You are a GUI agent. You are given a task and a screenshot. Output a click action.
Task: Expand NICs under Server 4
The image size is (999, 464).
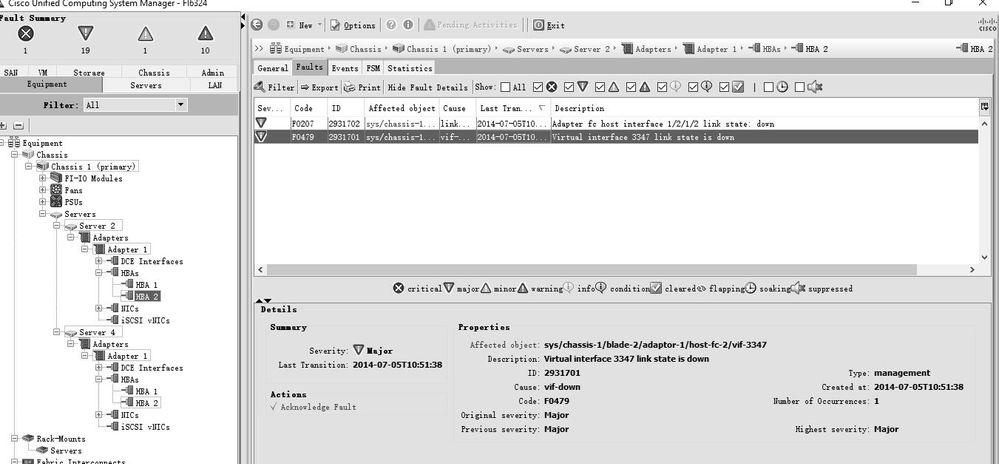99,415
